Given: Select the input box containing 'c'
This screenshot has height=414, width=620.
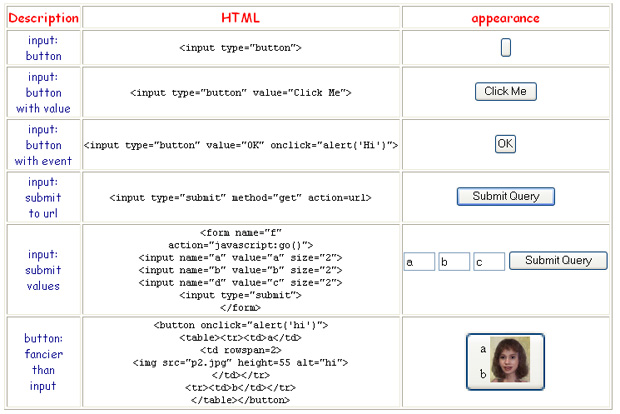Looking at the screenshot, I should click(x=489, y=262).
